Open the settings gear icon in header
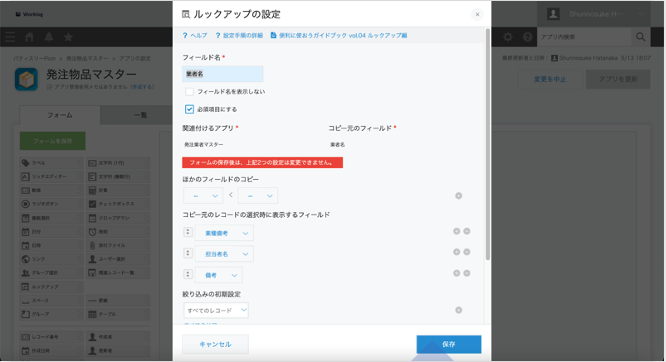Viewport: 666px width, 362px height. click(x=508, y=37)
